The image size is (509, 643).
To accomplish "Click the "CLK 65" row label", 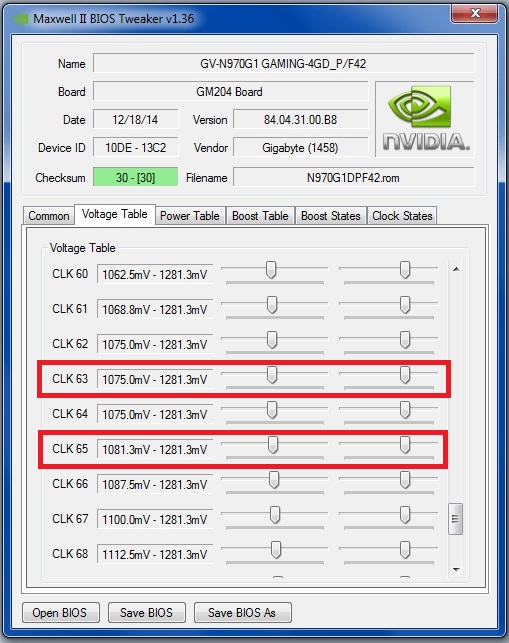I will point(70,449).
